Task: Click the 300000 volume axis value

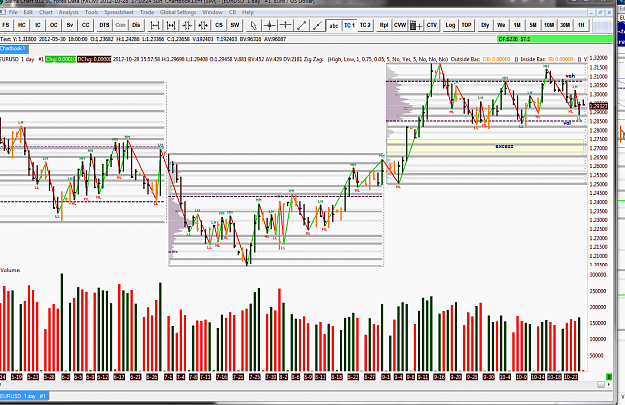Action: coord(597,275)
